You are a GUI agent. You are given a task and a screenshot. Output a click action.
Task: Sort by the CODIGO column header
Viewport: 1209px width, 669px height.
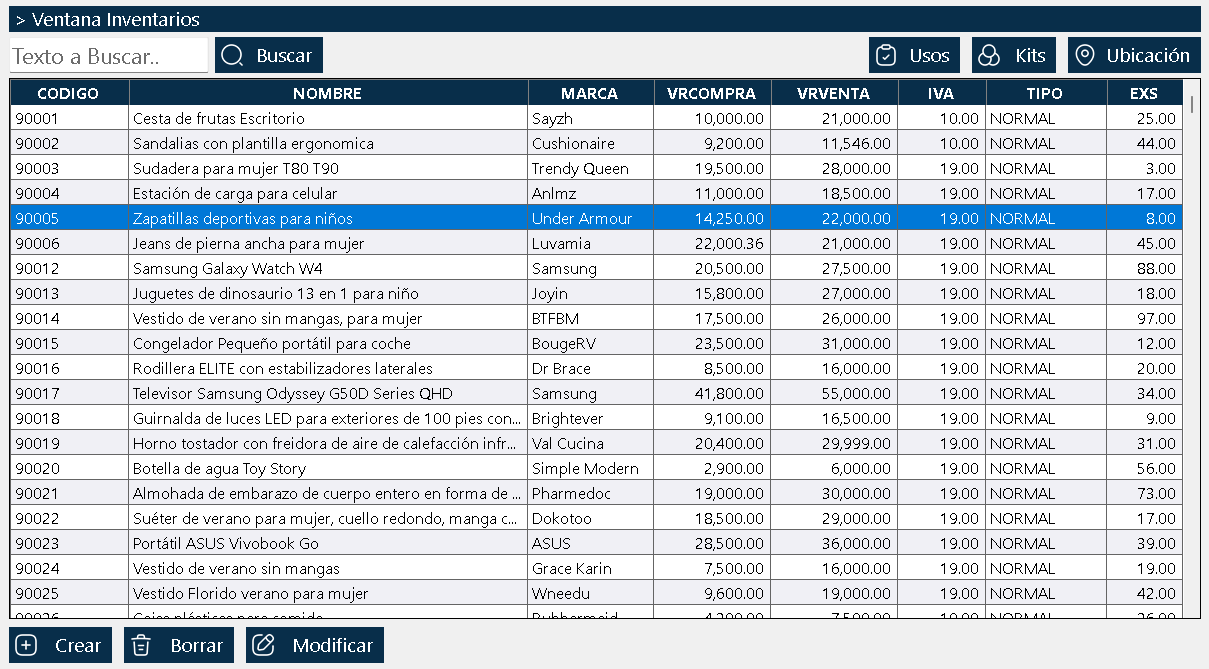coord(69,93)
